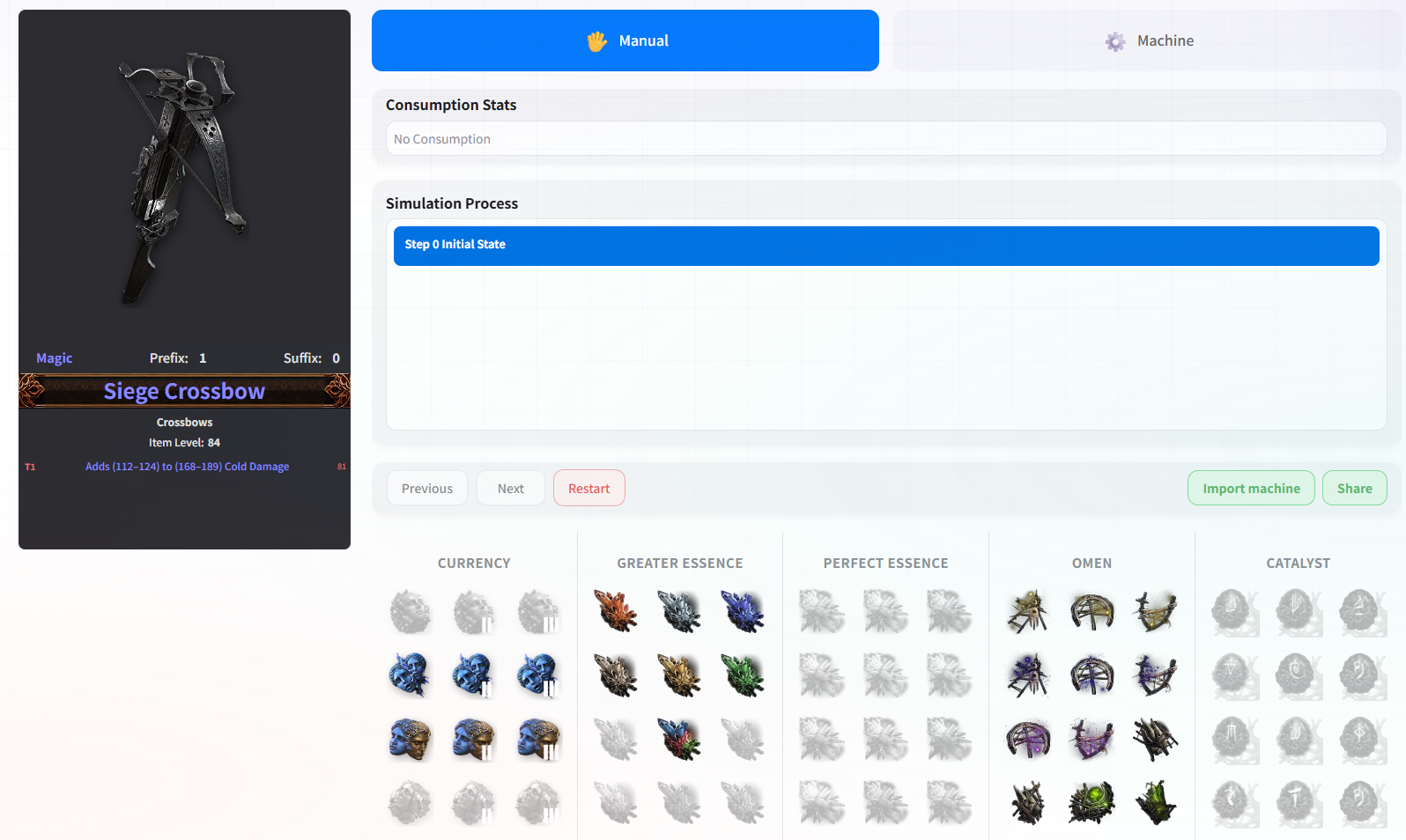Click the GREATER ESSENCE section header

click(680, 564)
